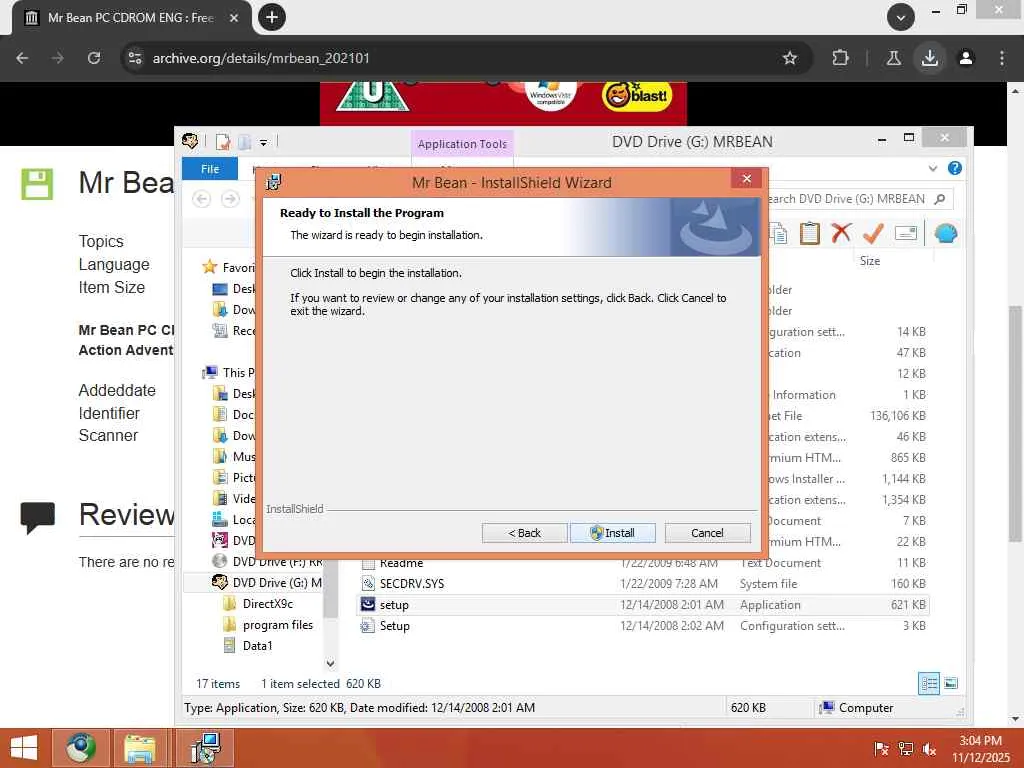Open the DirectX9c folder in the tree
This screenshot has width=1024, height=768.
click(257, 603)
